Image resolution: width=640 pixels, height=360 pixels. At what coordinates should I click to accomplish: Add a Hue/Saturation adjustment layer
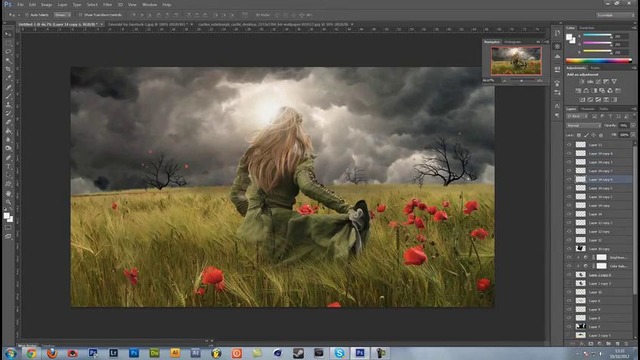coord(578,91)
